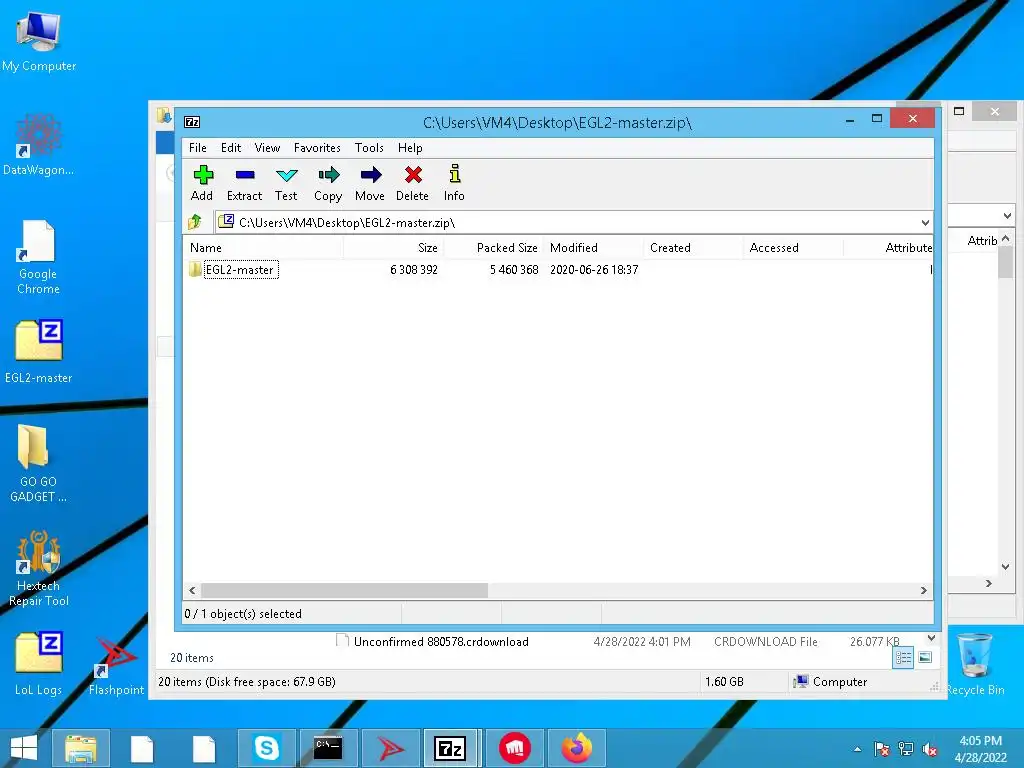Open Recycle Bin on desktop
Viewport: 1024px width, 768px height.
(x=976, y=665)
